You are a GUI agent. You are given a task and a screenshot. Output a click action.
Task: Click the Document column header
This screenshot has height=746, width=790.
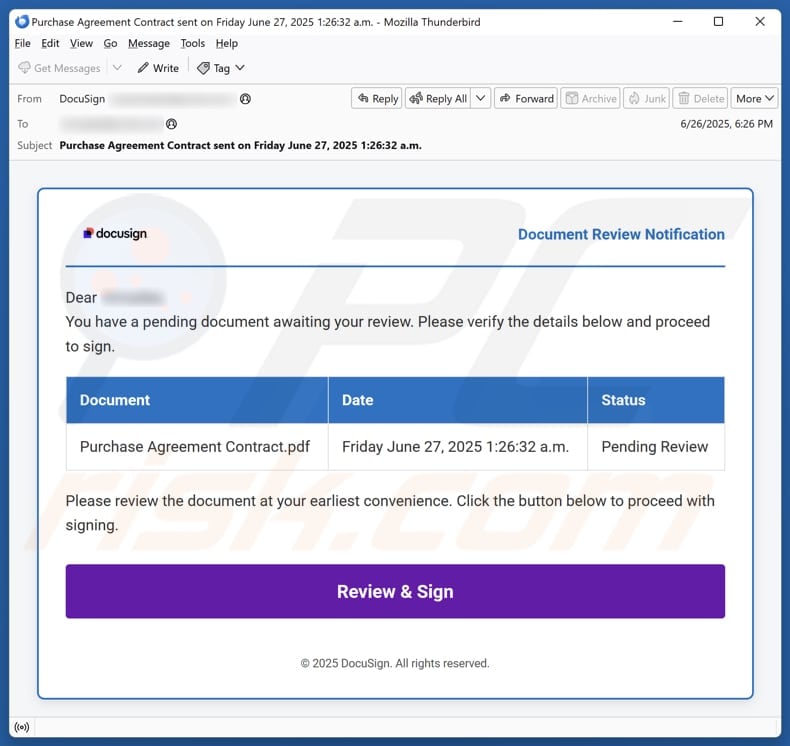197,400
